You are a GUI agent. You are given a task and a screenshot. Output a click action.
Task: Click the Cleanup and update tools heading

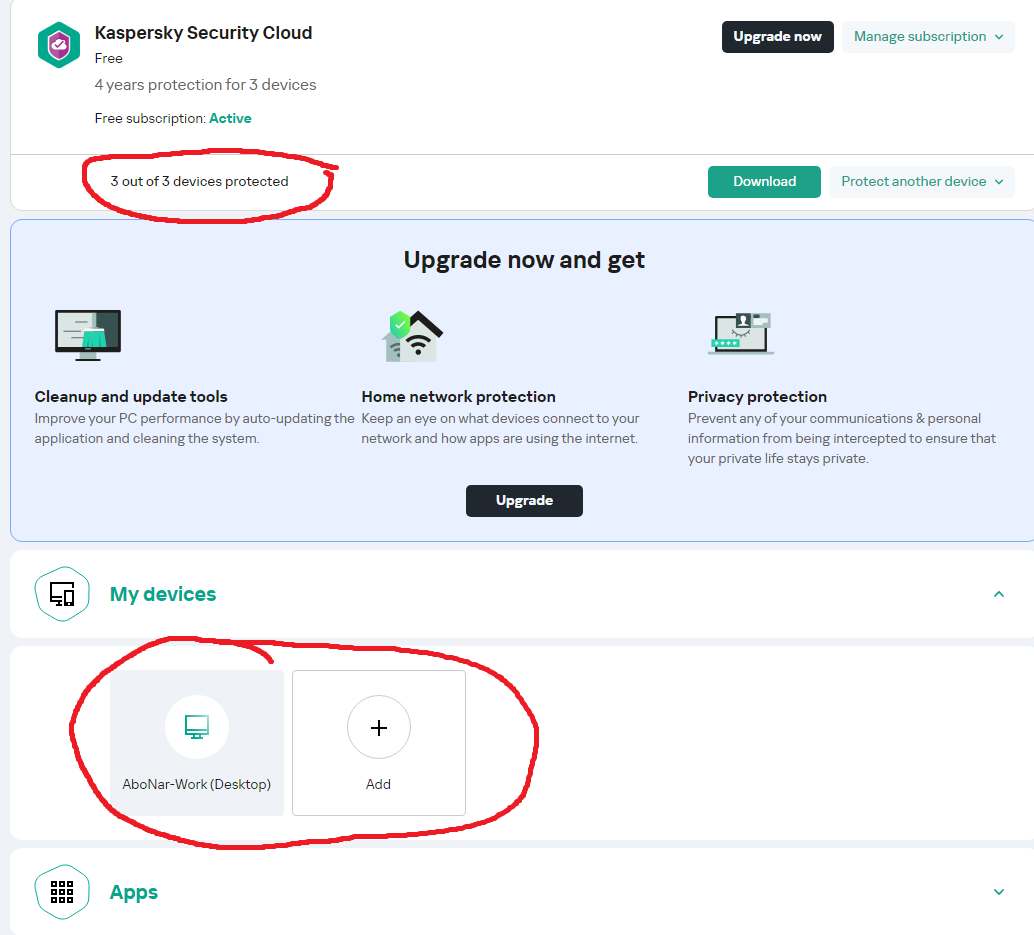click(131, 397)
